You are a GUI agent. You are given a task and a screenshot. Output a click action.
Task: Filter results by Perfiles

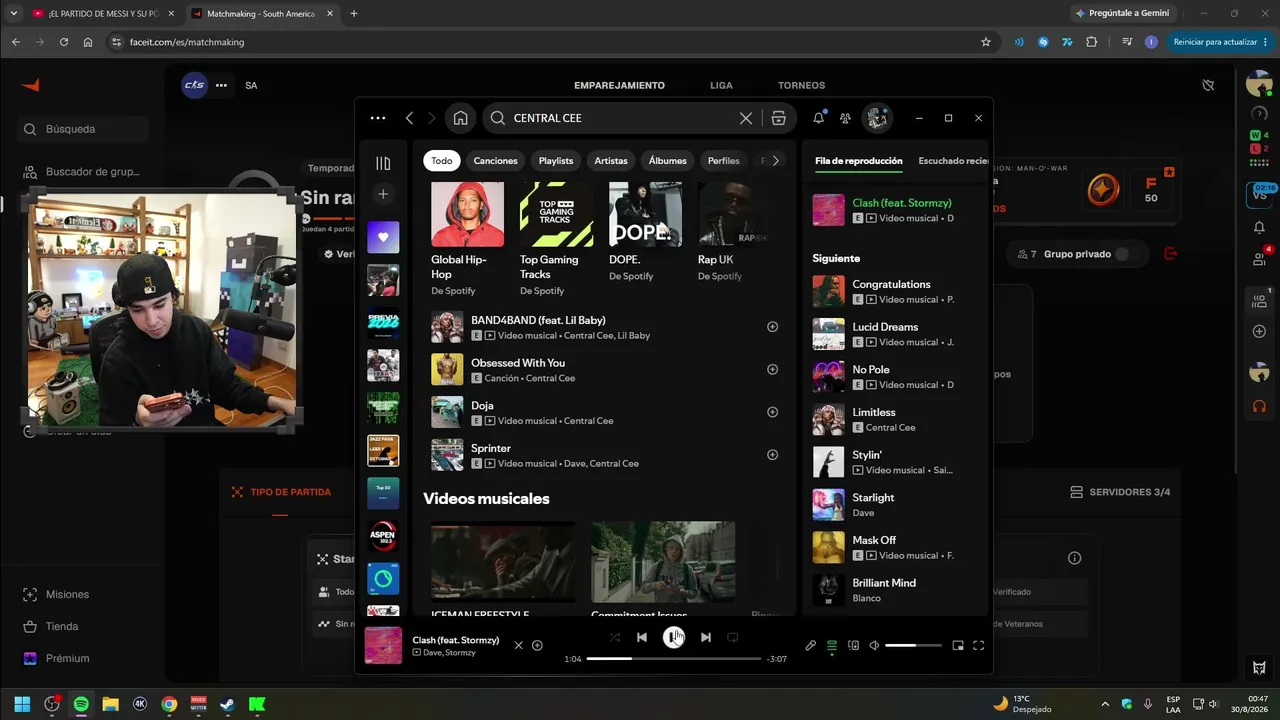tap(723, 161)
